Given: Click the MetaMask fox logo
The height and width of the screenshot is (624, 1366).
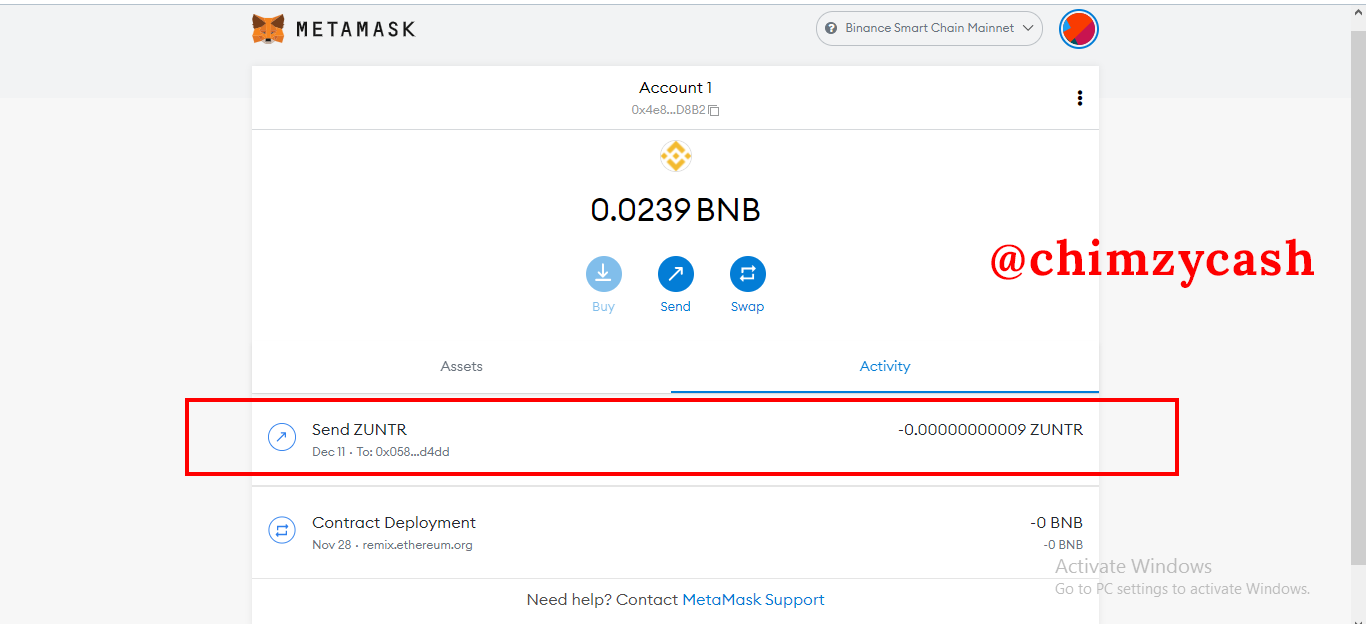Looking at the screenshot, I should click(268, 29).
